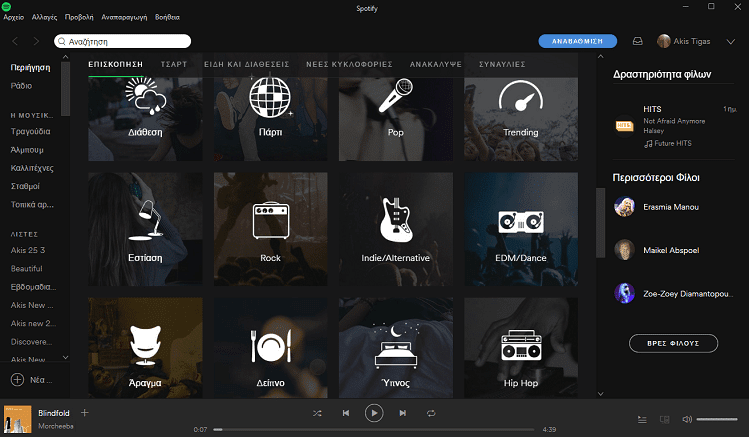Open the EDM/Dance turntables tile

coord(521,229)
